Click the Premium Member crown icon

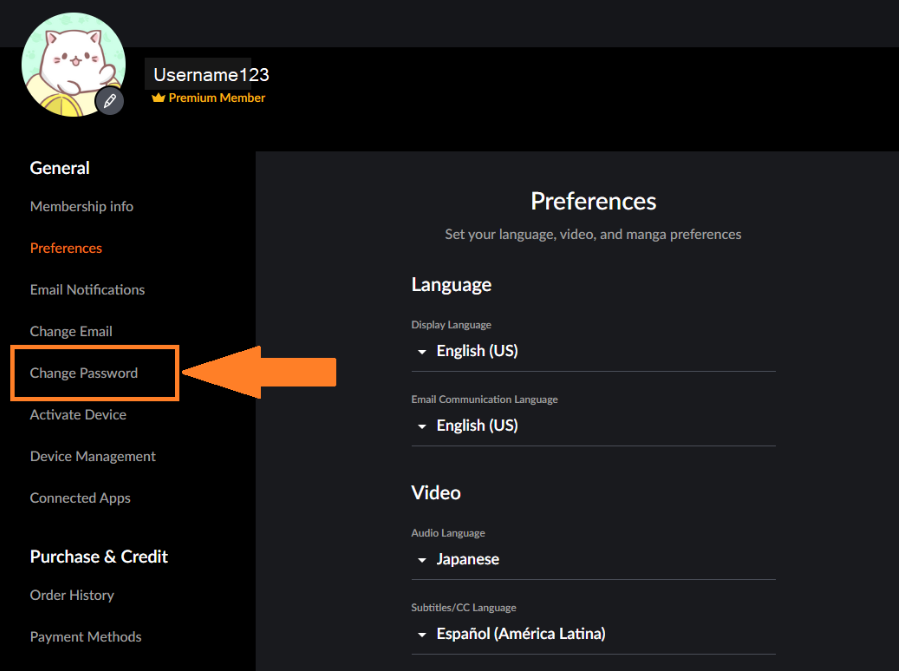click(158, 98)
